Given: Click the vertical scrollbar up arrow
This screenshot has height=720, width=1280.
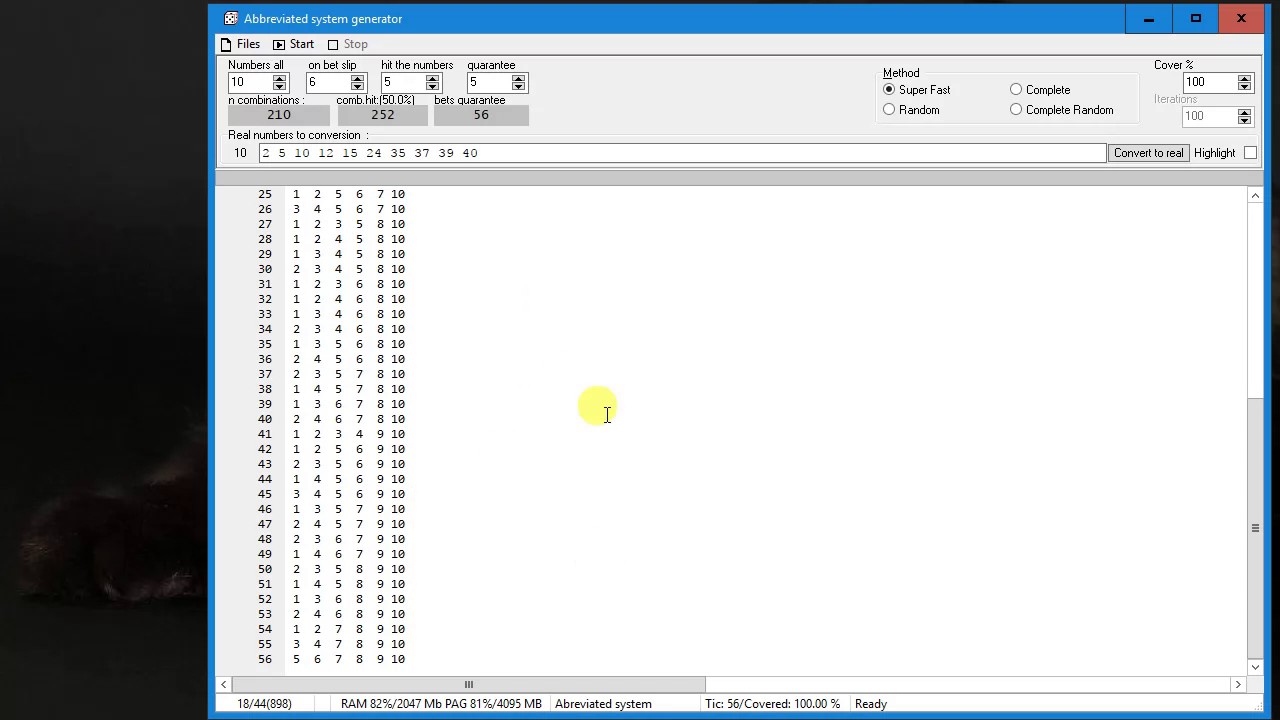Looking at the screenshot, I should tap(1255, 195).
